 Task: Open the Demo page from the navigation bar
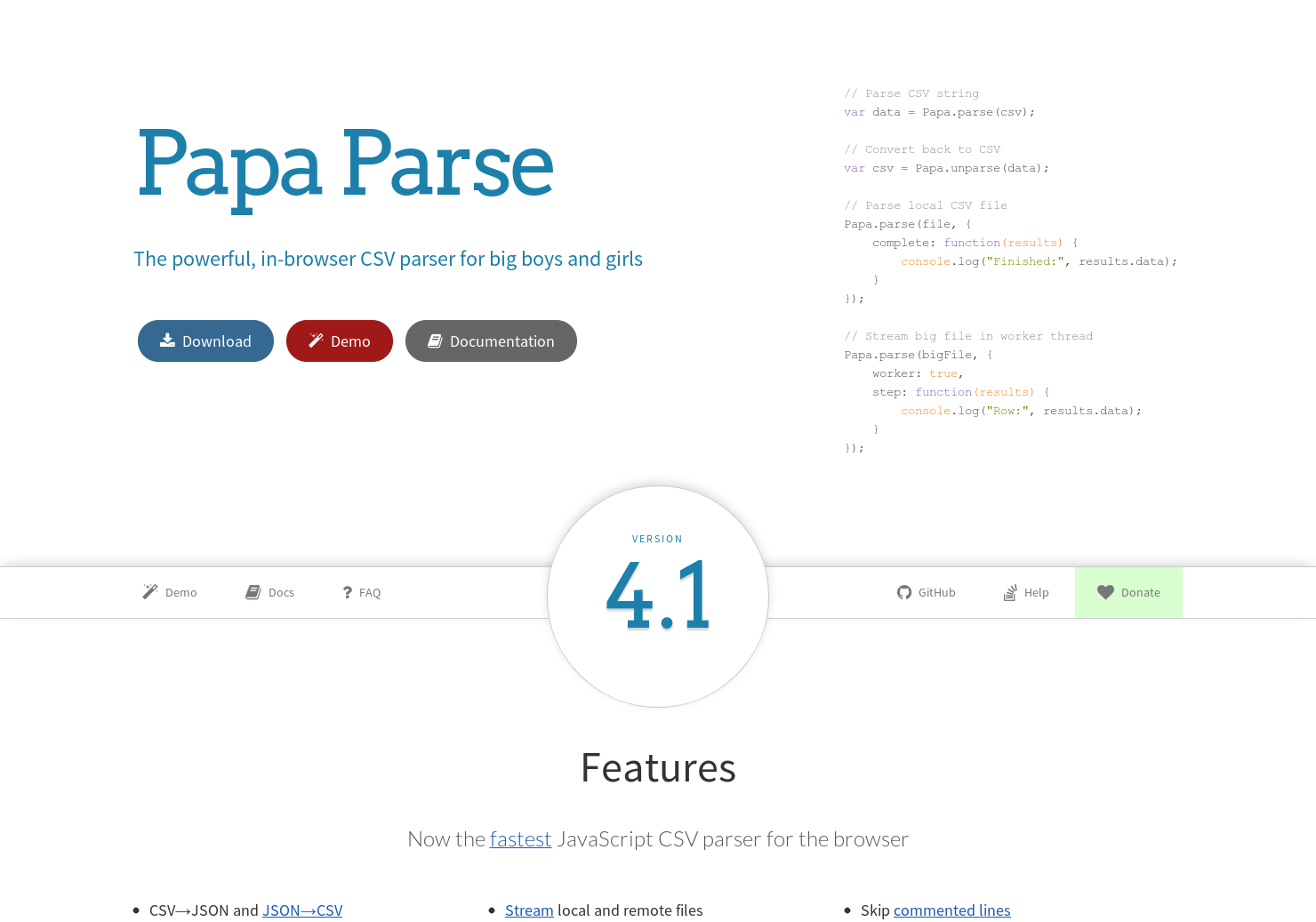(181, 592)
